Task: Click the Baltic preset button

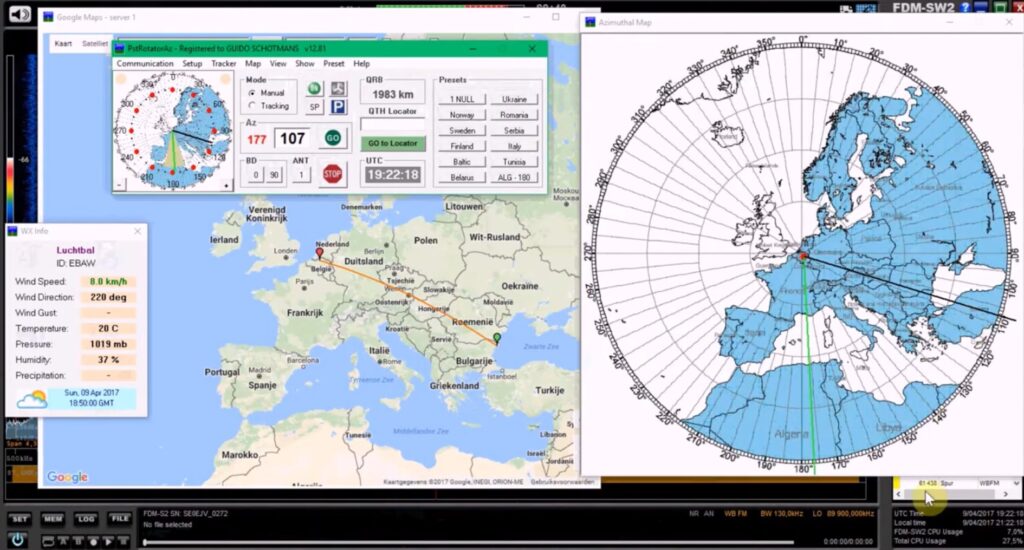Action: (462, 162)
